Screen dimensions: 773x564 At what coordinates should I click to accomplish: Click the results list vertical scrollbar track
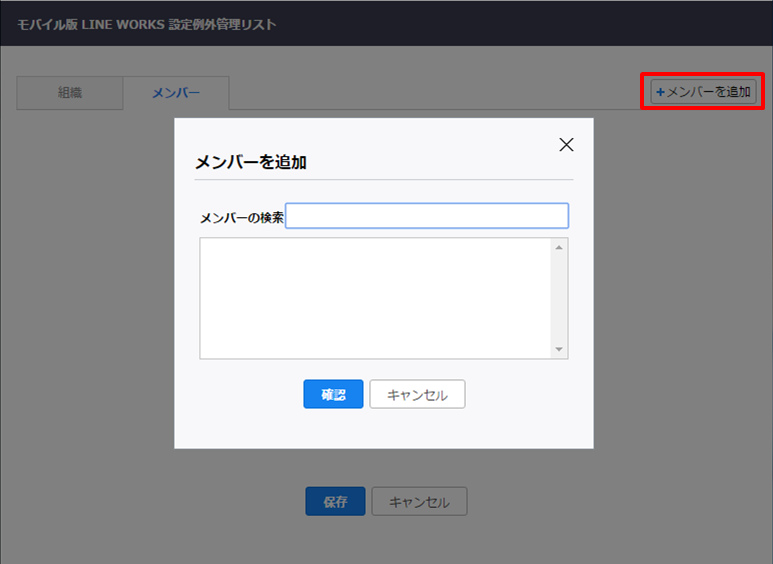[x=559, y=298]
